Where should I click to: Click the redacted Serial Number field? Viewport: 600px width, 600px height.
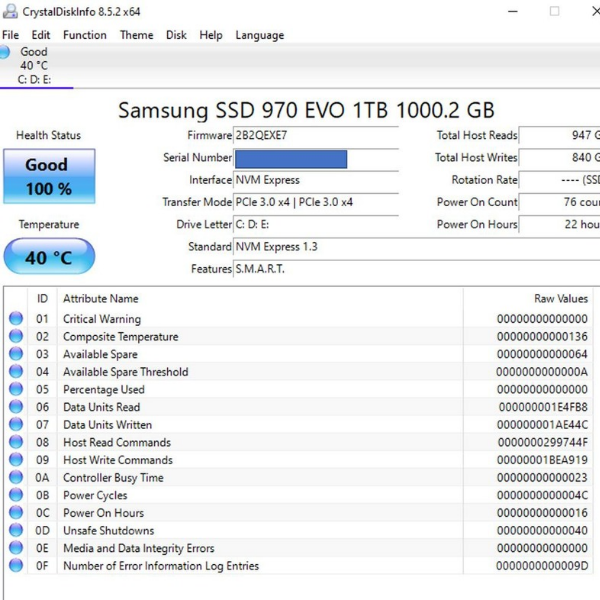[316, 158]
